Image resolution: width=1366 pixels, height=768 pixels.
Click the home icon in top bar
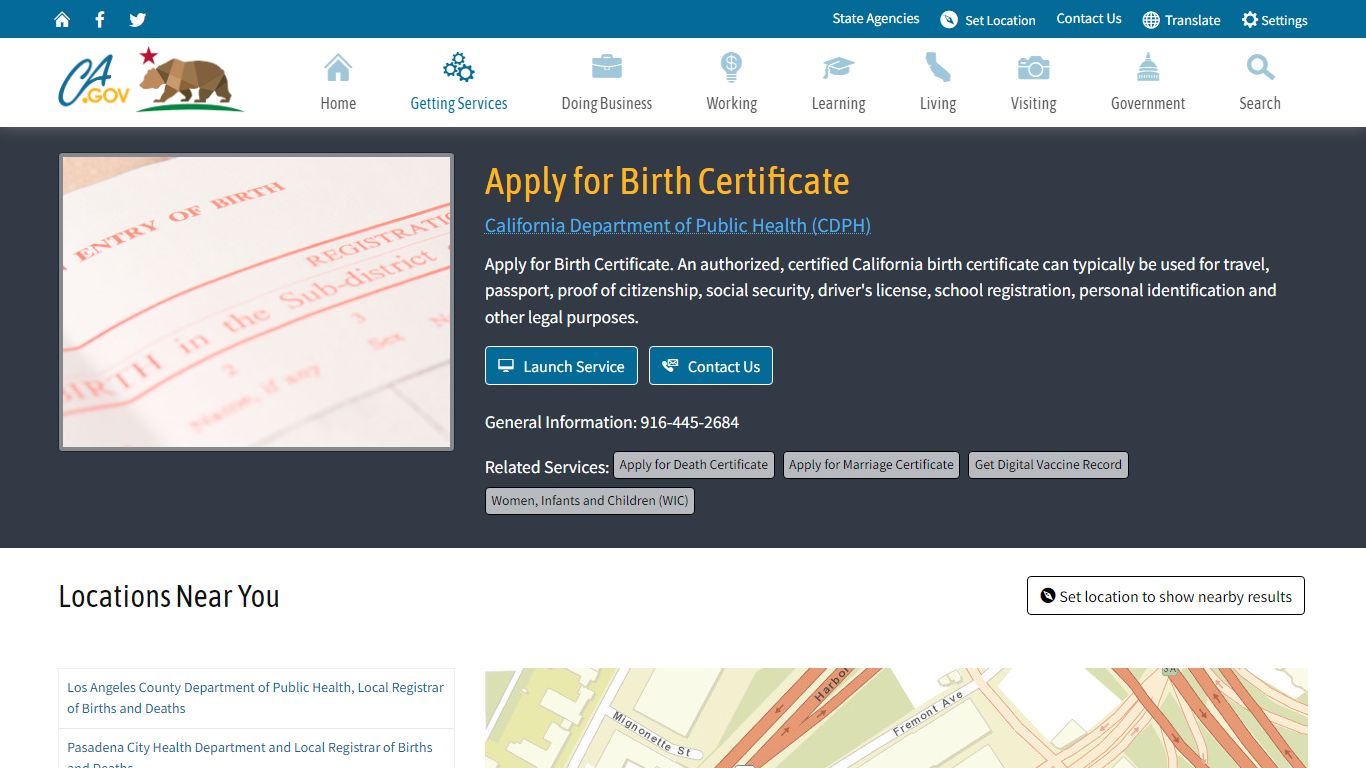tap(62, 19)
